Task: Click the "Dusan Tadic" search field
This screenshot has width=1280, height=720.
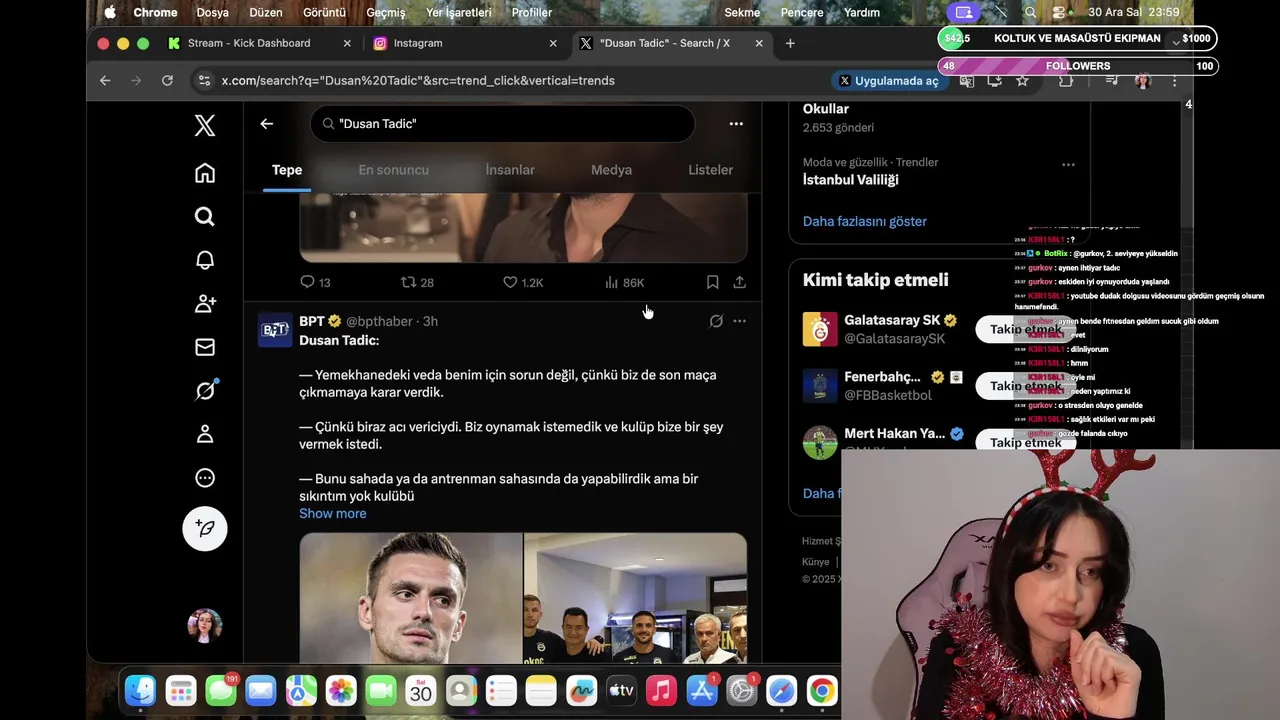Action: tap(502, 124)
